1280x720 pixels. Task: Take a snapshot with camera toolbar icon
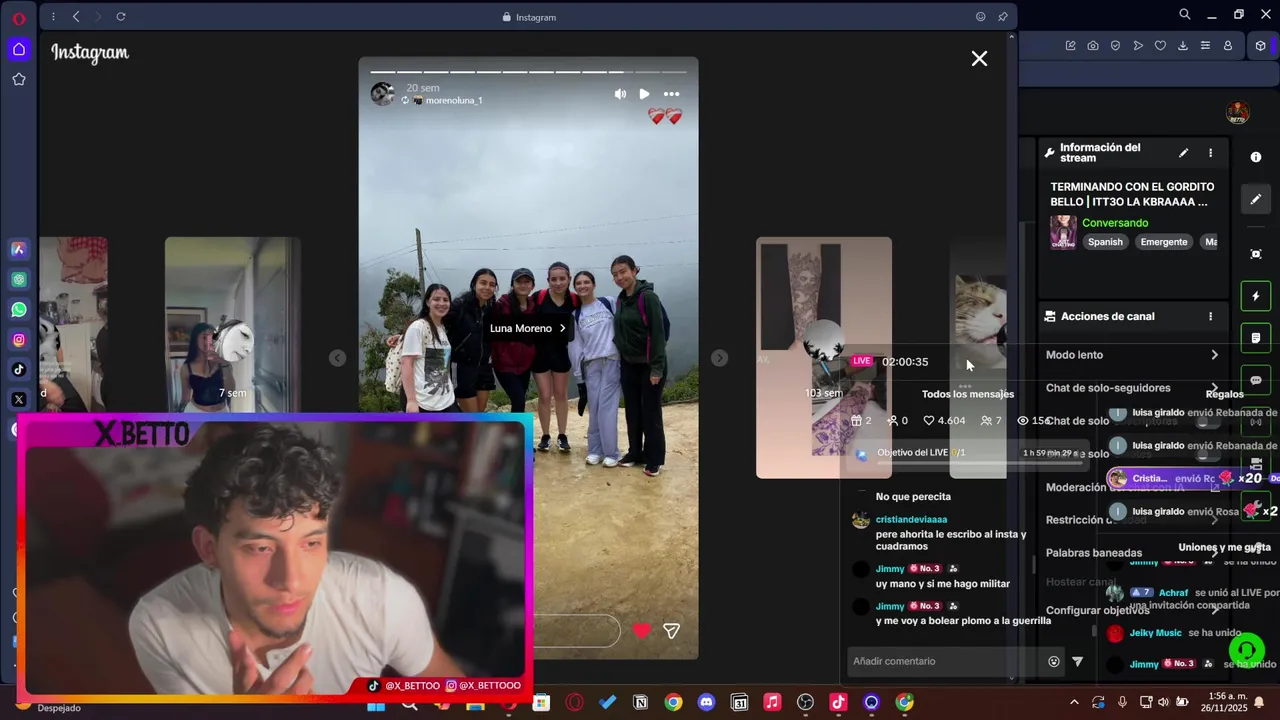(x=1093, y=46)
